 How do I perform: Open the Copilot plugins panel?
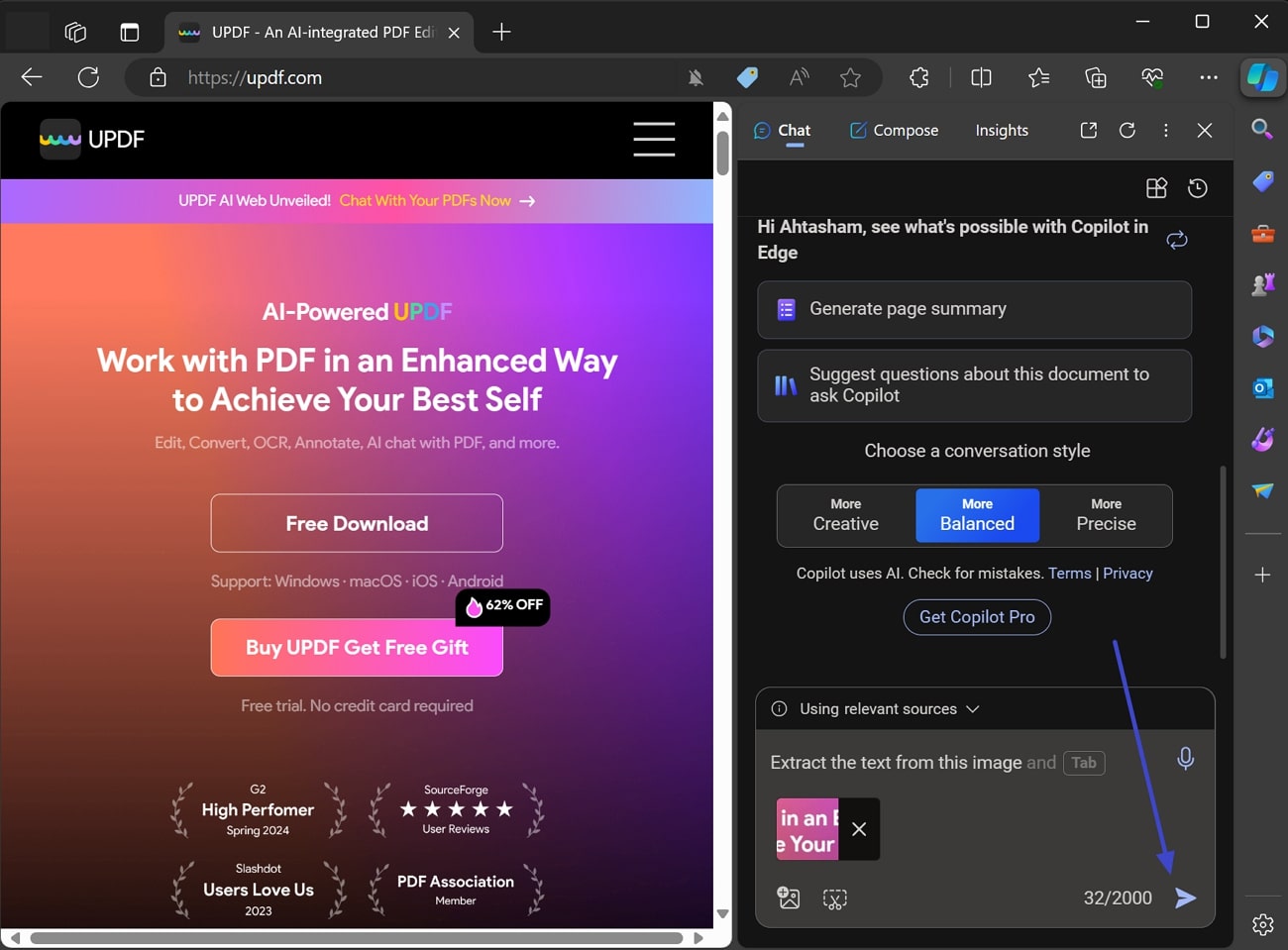tap(1155, 187)
